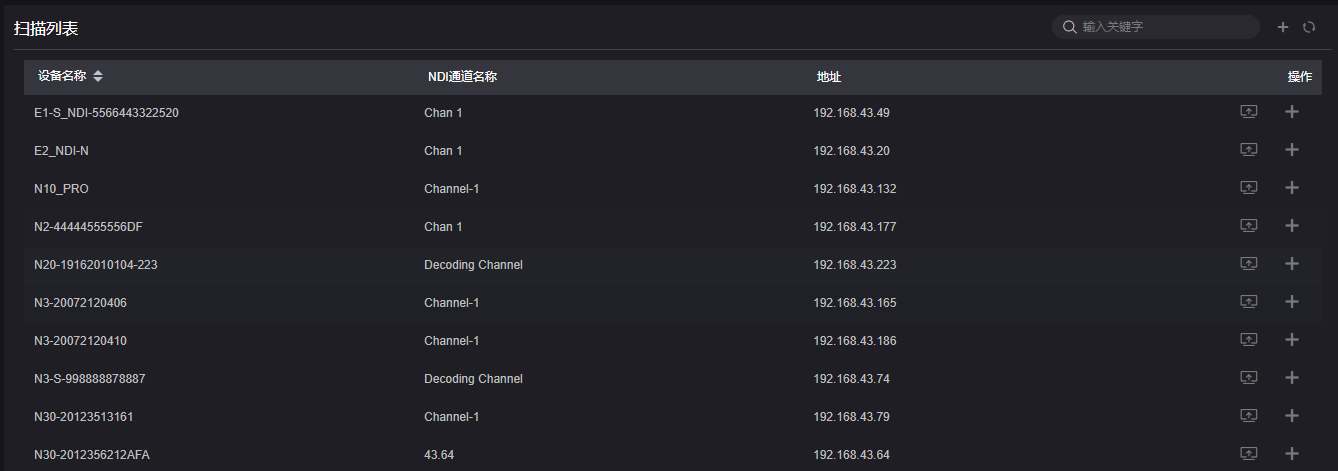Click the screen preview icon for N30-20123513161

point(1248,416)
